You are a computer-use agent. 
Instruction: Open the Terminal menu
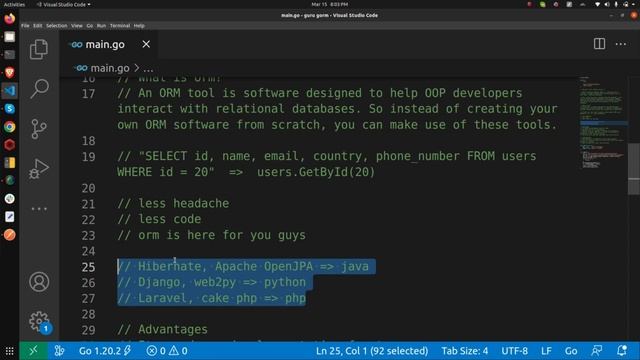[x=120, y=26]
